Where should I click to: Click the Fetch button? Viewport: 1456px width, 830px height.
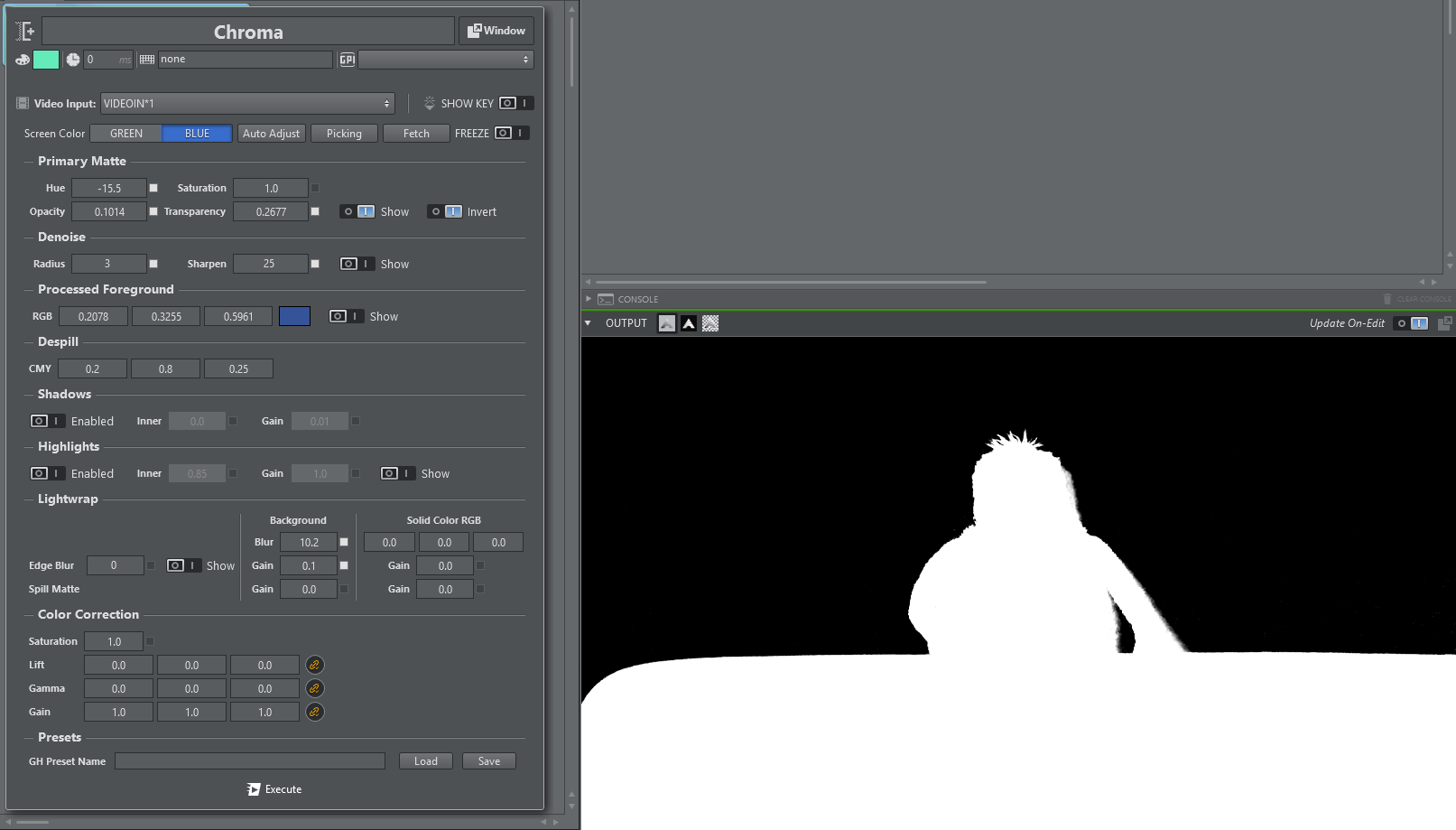[x=416, y=134]
